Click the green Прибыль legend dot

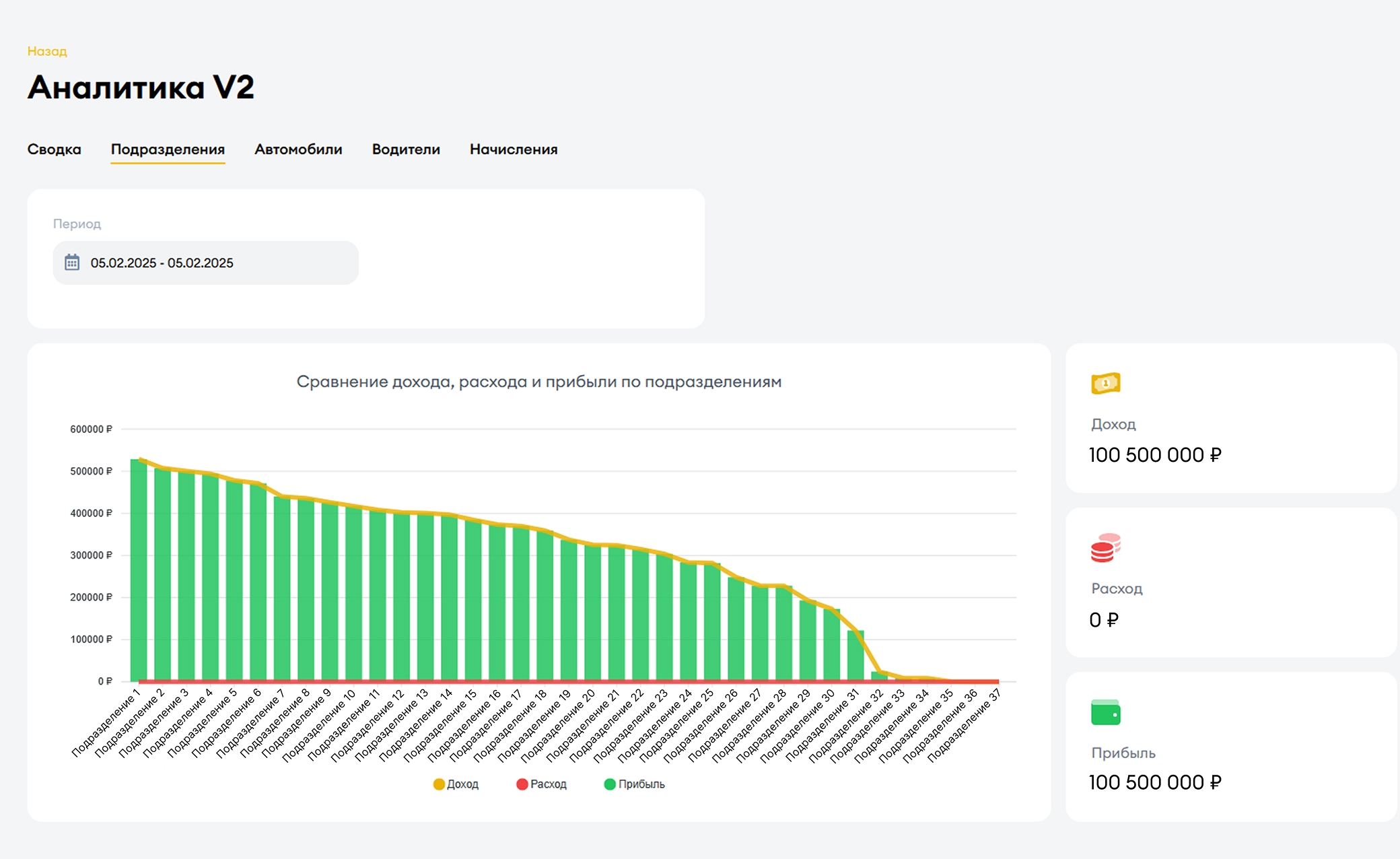(x=610, y=784)
